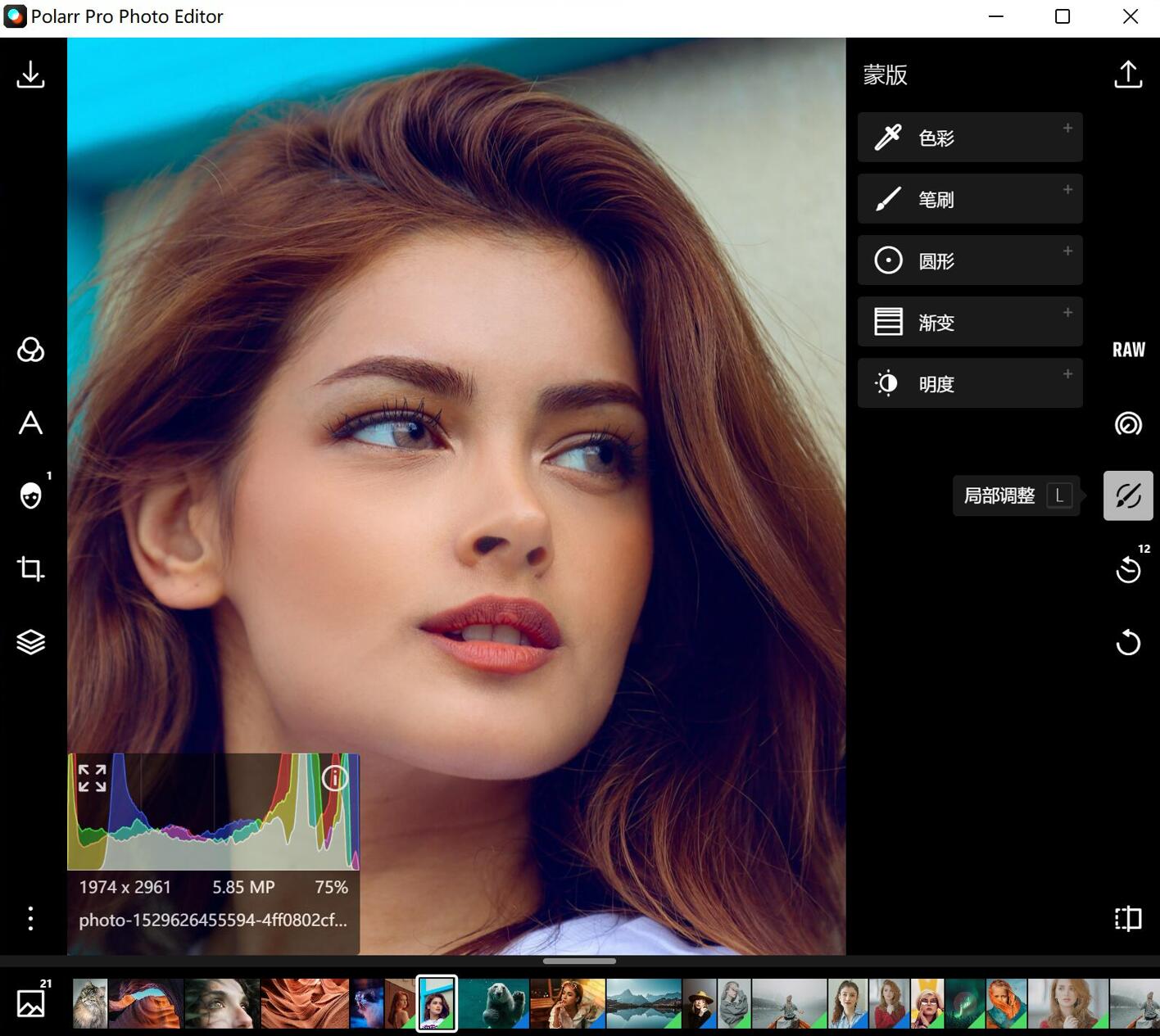Select the polar bear thumbnail in filmstrip

point(495,1002)
